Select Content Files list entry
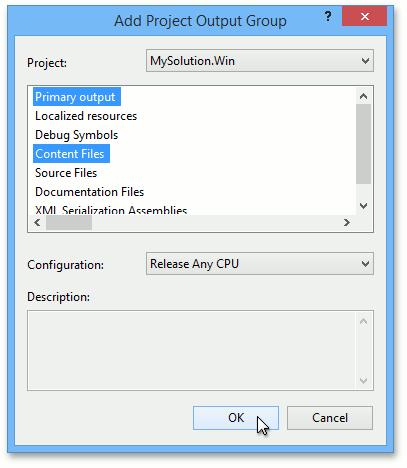The image size is (407, 468). 71,154
